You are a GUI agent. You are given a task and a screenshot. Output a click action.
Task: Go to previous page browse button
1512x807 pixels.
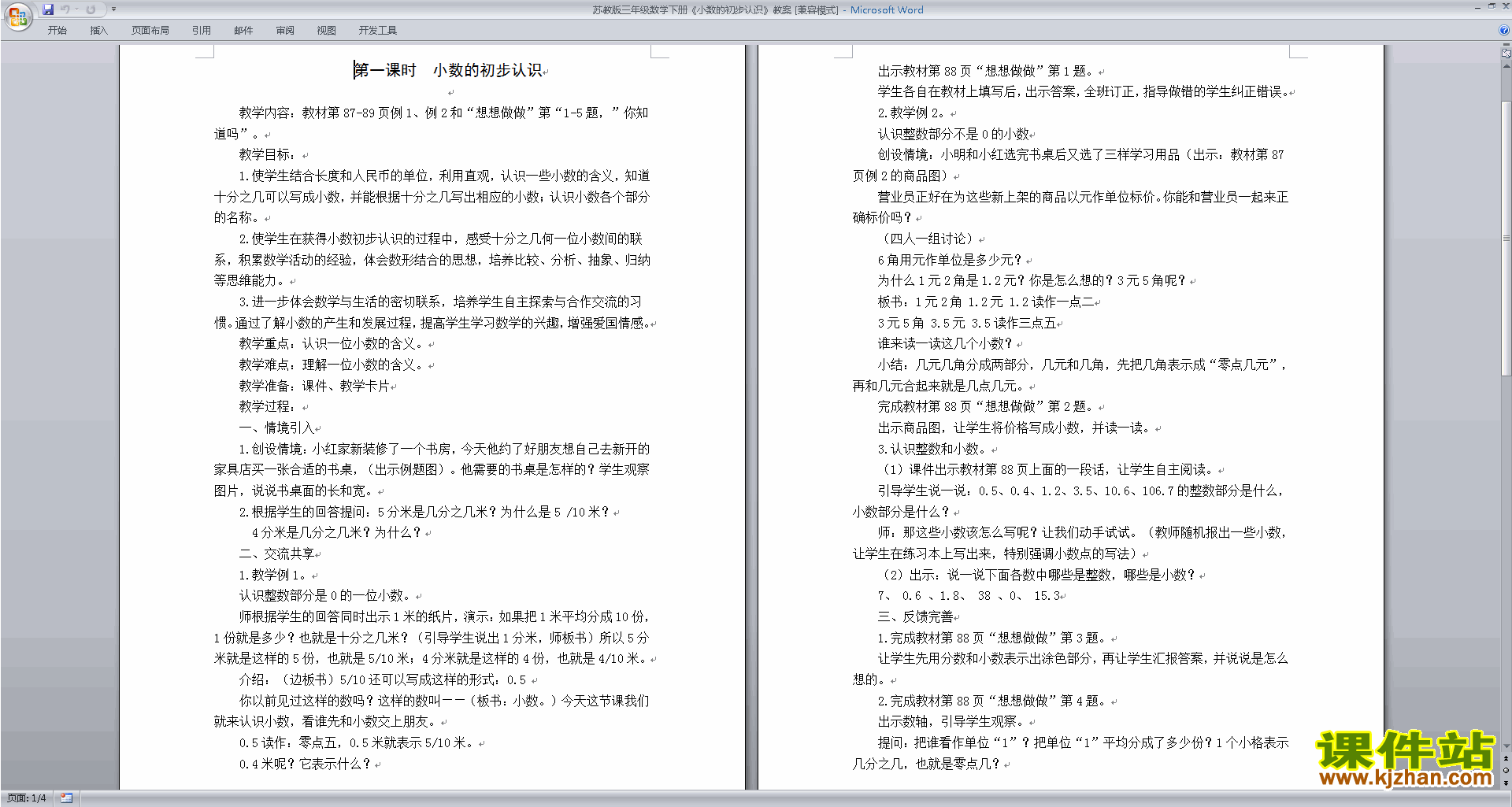pyautogui.click(x=1506, y=758)
